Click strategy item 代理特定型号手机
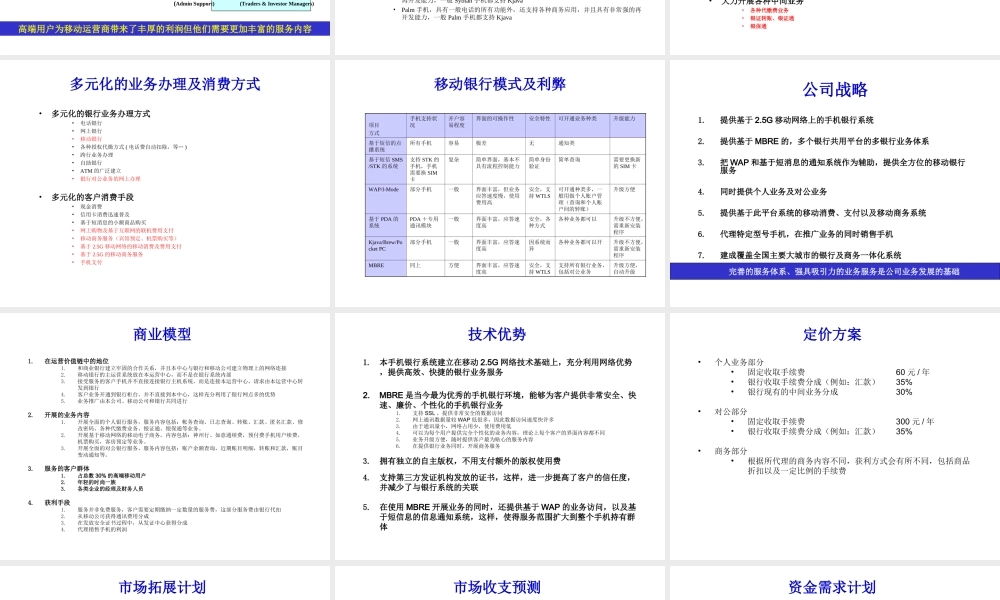The width and height of the screenshot is (1000, 600). (806, 234)
